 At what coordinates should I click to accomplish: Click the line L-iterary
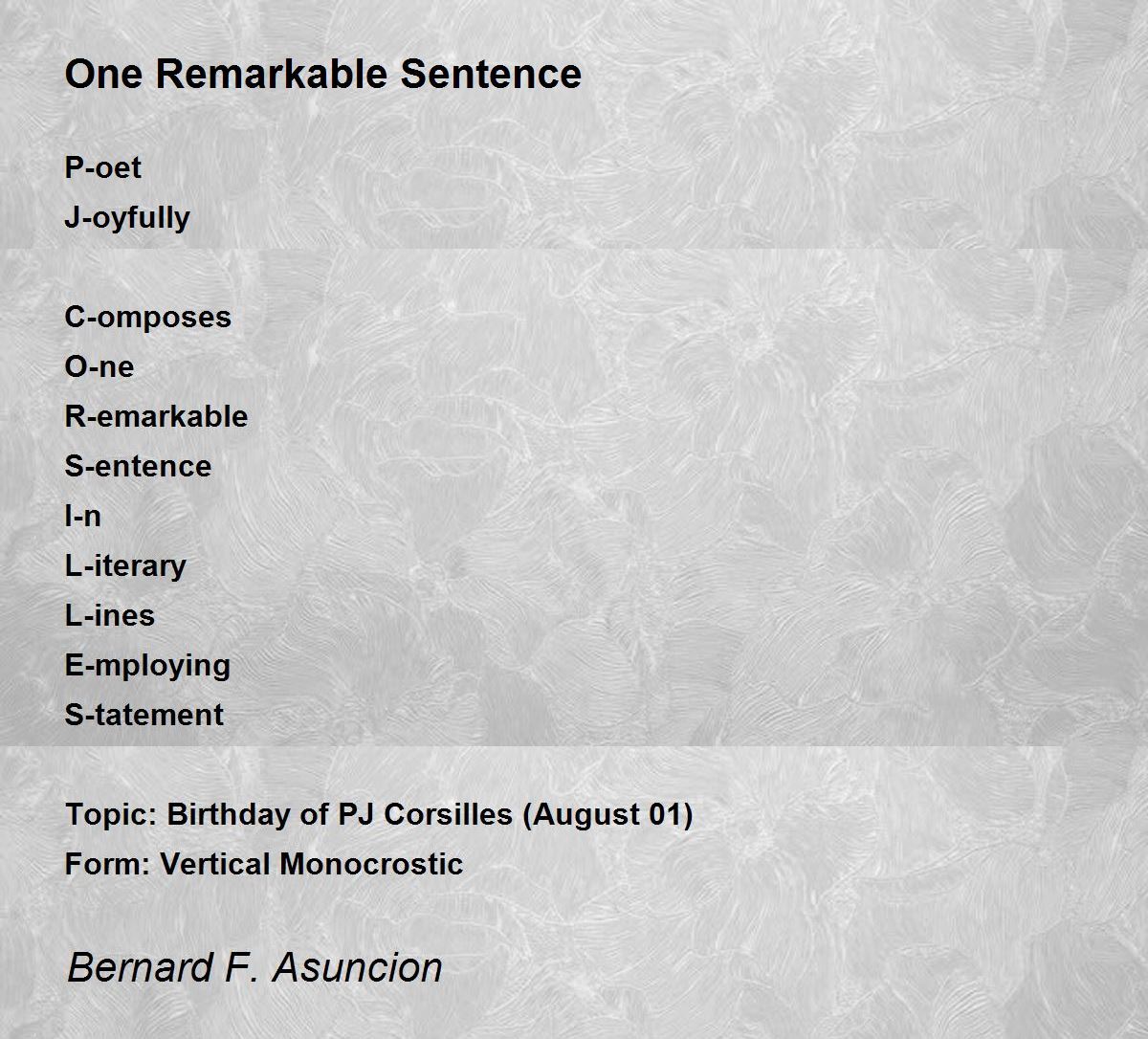tap(125, 566)
